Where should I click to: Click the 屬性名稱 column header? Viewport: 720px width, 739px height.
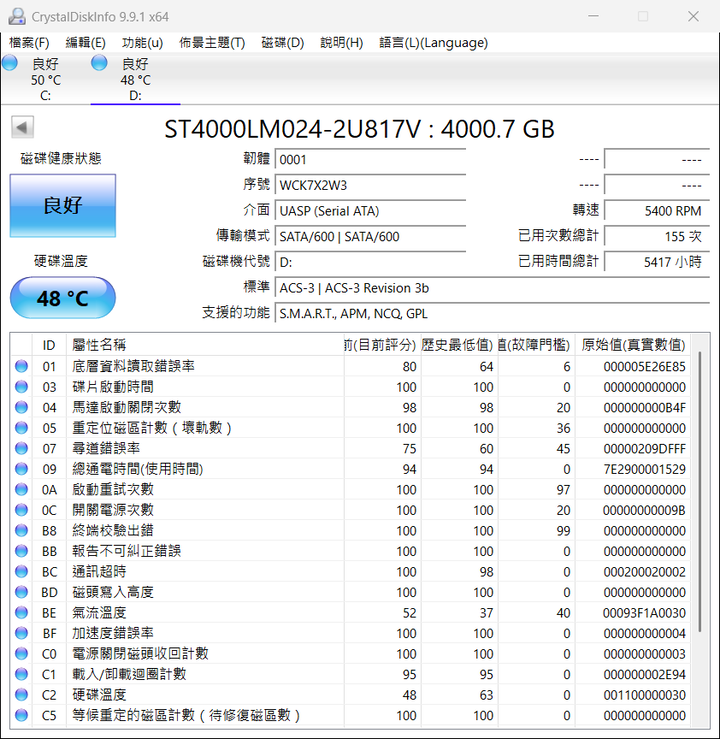tap(205, 345)
